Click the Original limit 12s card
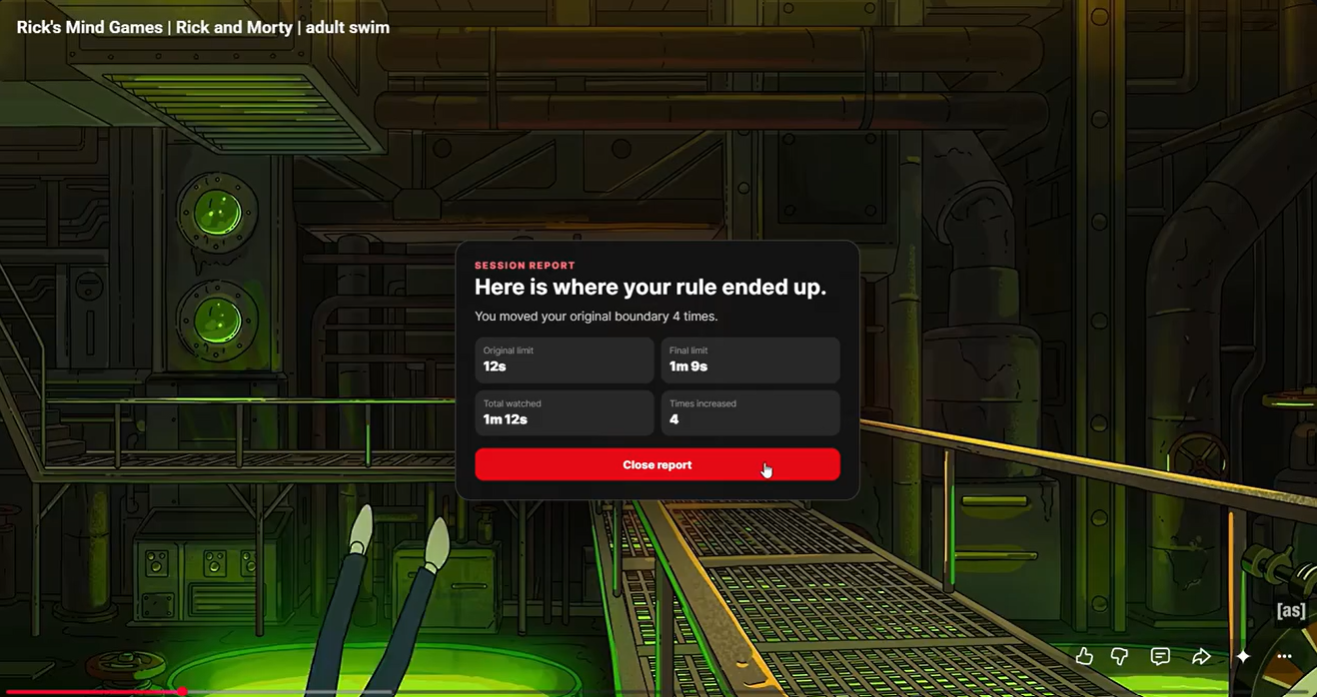The height and width of the screenshot is (697, 1317). (564, 360)
